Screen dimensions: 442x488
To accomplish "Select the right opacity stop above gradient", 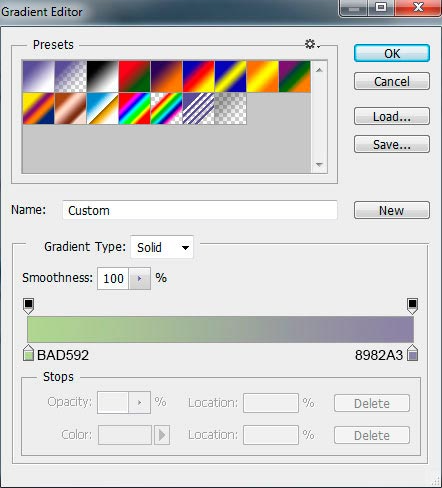I will 412,306.
